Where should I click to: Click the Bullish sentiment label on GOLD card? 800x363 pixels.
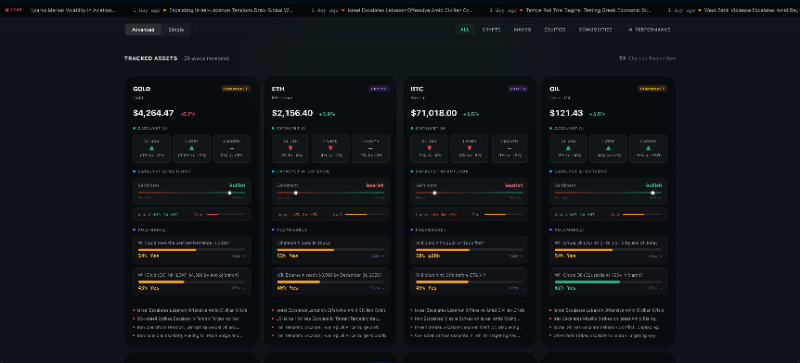pyautogui.click(x=237, y=185)
